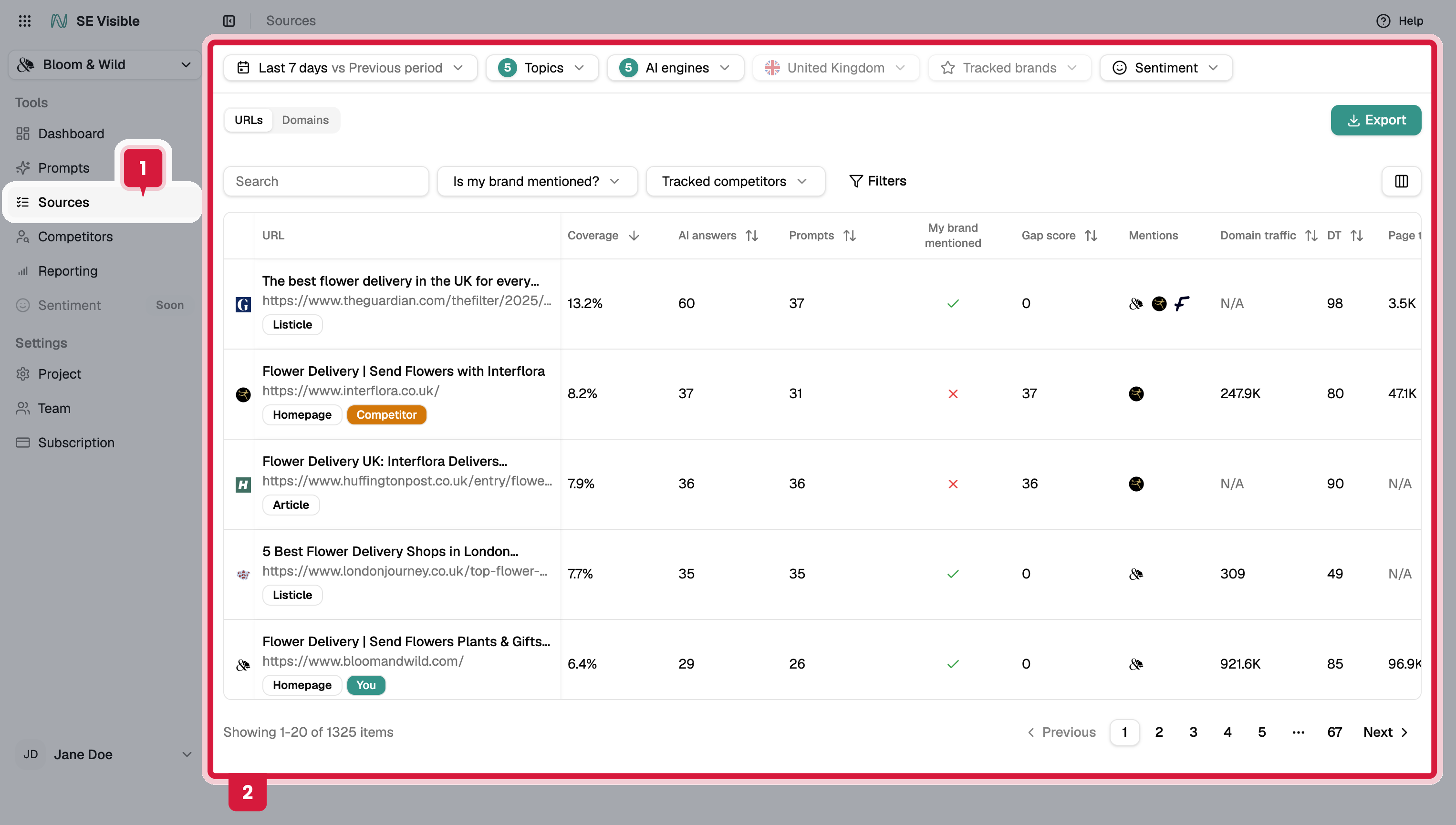Screen dimensions: 1456x825
Task: Open the Sentiment filter dropdown
Action: point(1166,68)
